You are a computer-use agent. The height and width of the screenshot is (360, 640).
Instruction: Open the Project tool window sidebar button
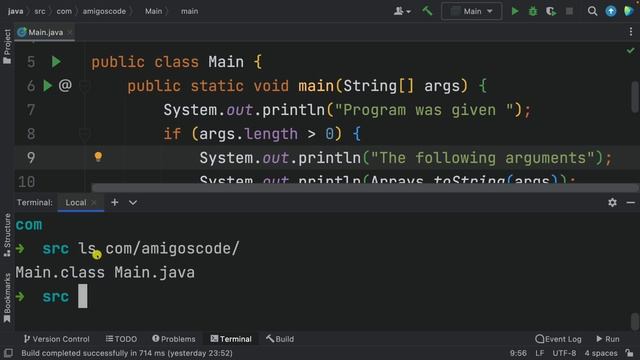pos(7,46)
